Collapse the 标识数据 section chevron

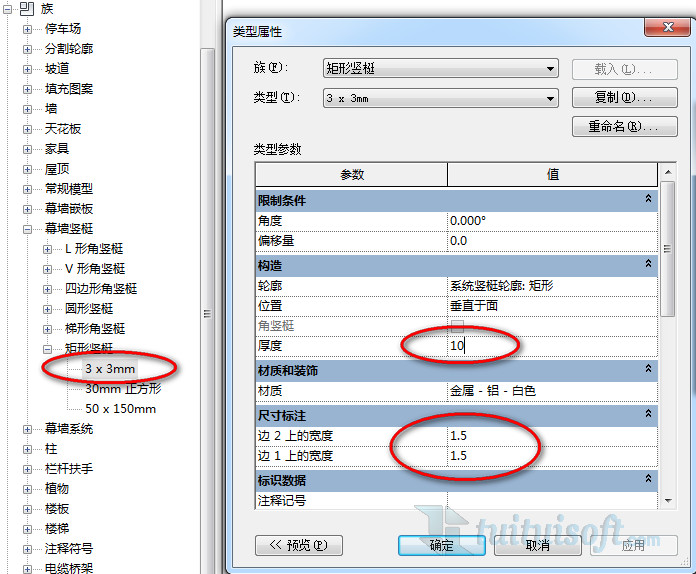point(648,480)
